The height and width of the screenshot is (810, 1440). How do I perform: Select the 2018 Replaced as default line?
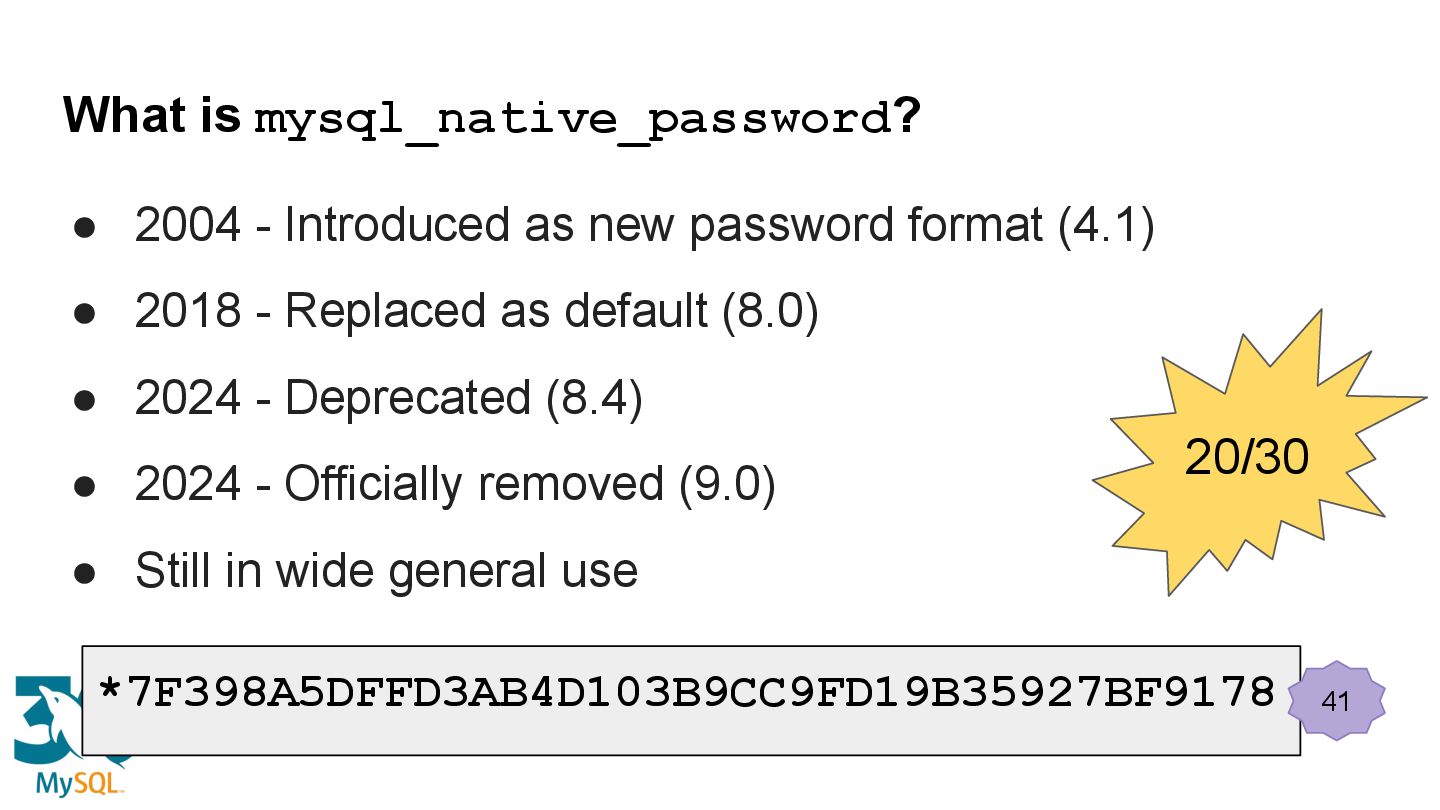[x=477, y=311]
